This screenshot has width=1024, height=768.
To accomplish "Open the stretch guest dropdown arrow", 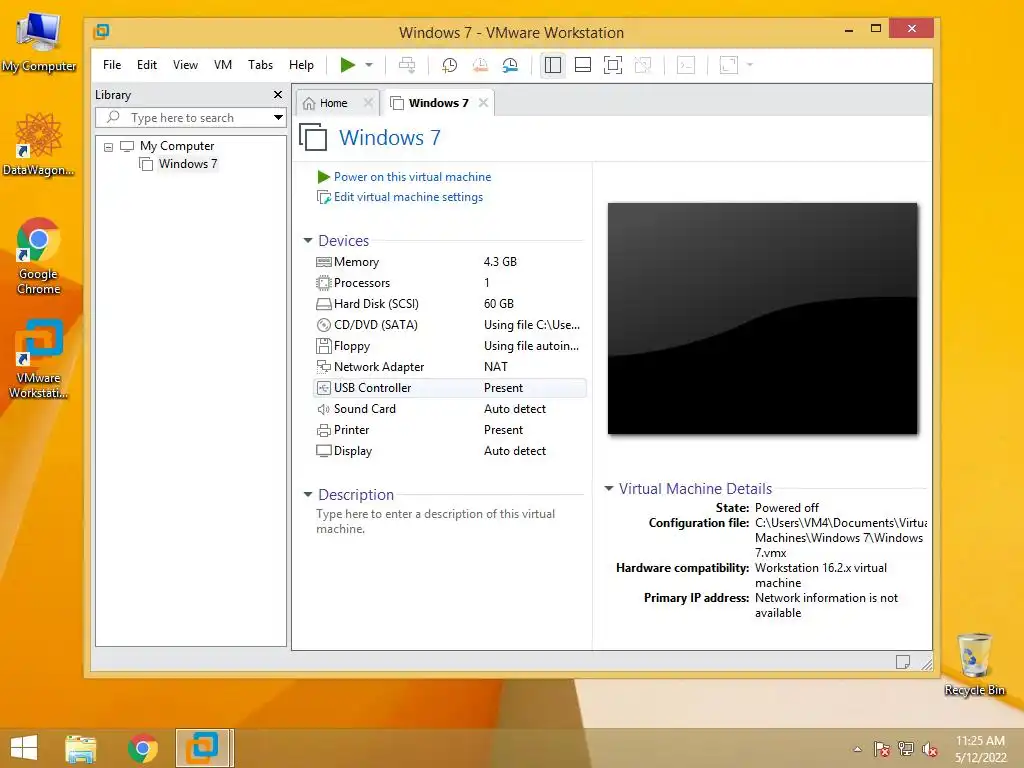I will [x=750, y=65].
